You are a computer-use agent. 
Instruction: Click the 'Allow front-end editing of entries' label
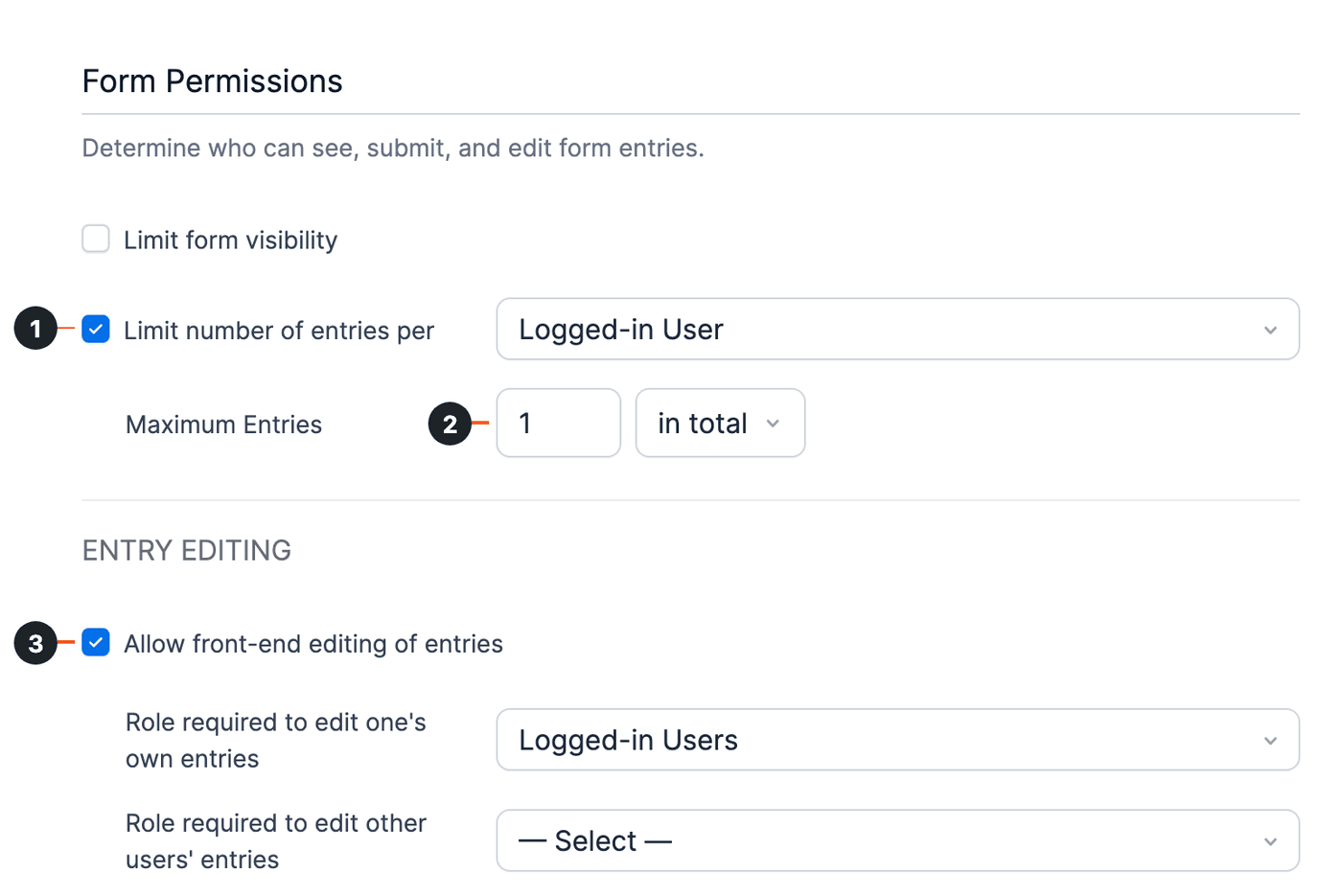tap(313, 644)
